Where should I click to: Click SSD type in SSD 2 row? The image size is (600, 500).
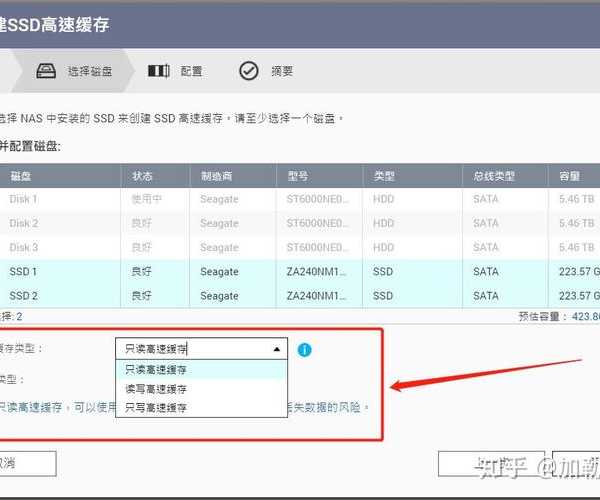(383, 296)
